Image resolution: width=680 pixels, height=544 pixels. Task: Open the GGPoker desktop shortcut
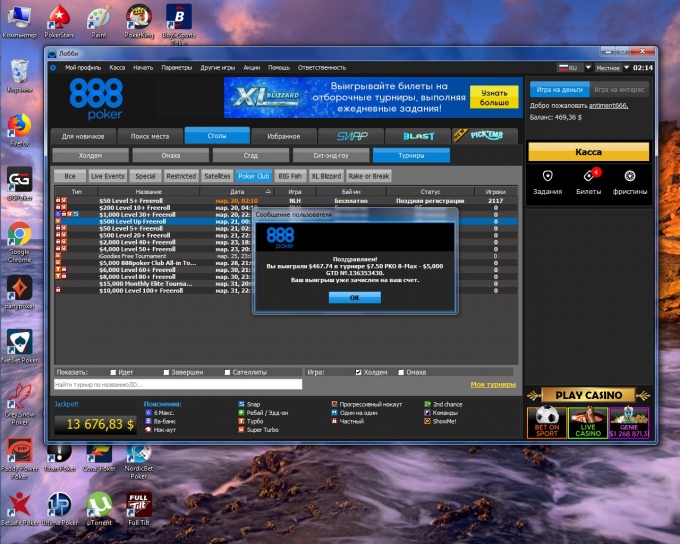pyautogui.click(x=20, y=183)
